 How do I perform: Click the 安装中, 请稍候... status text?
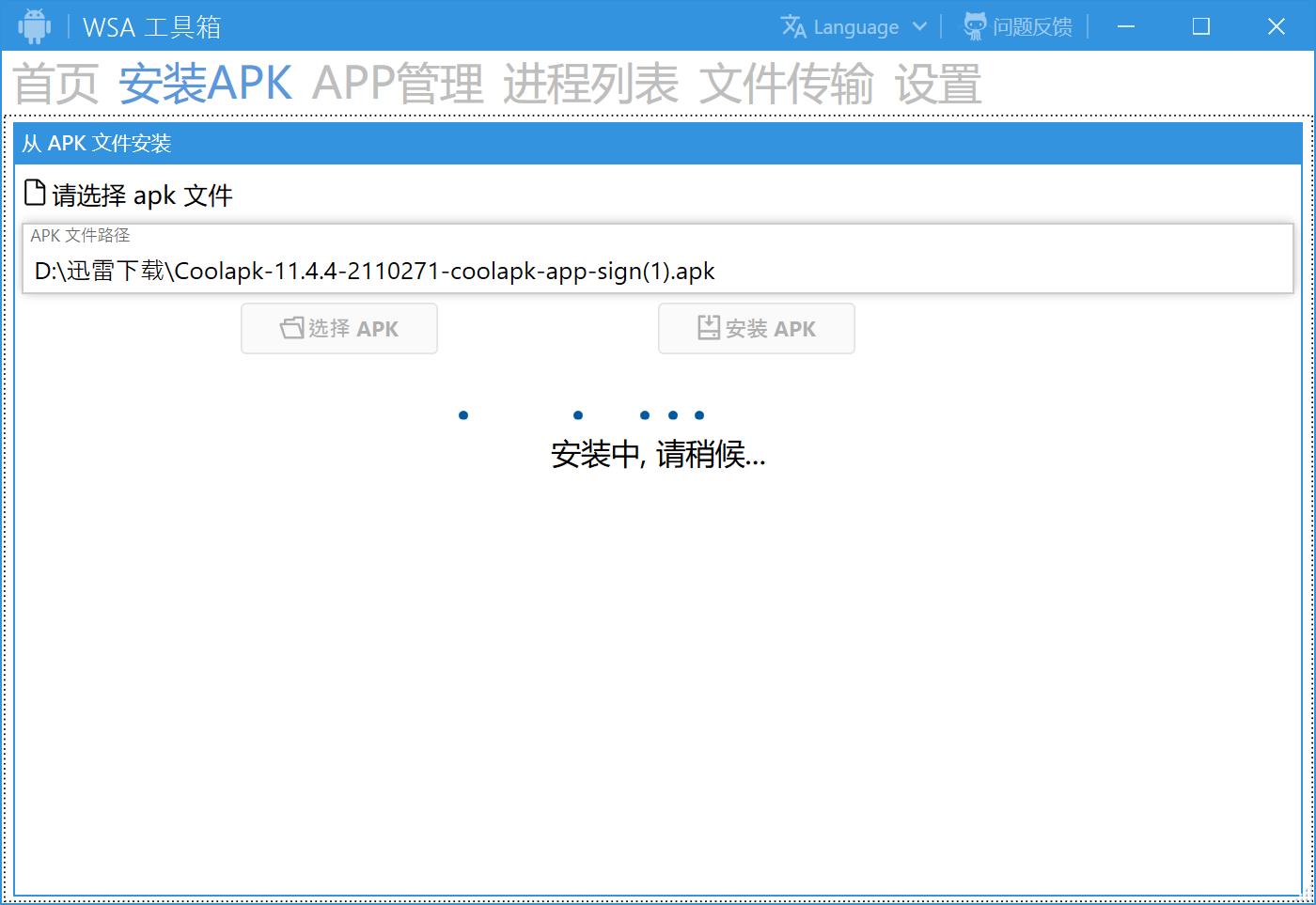click(x=658, y=455)
